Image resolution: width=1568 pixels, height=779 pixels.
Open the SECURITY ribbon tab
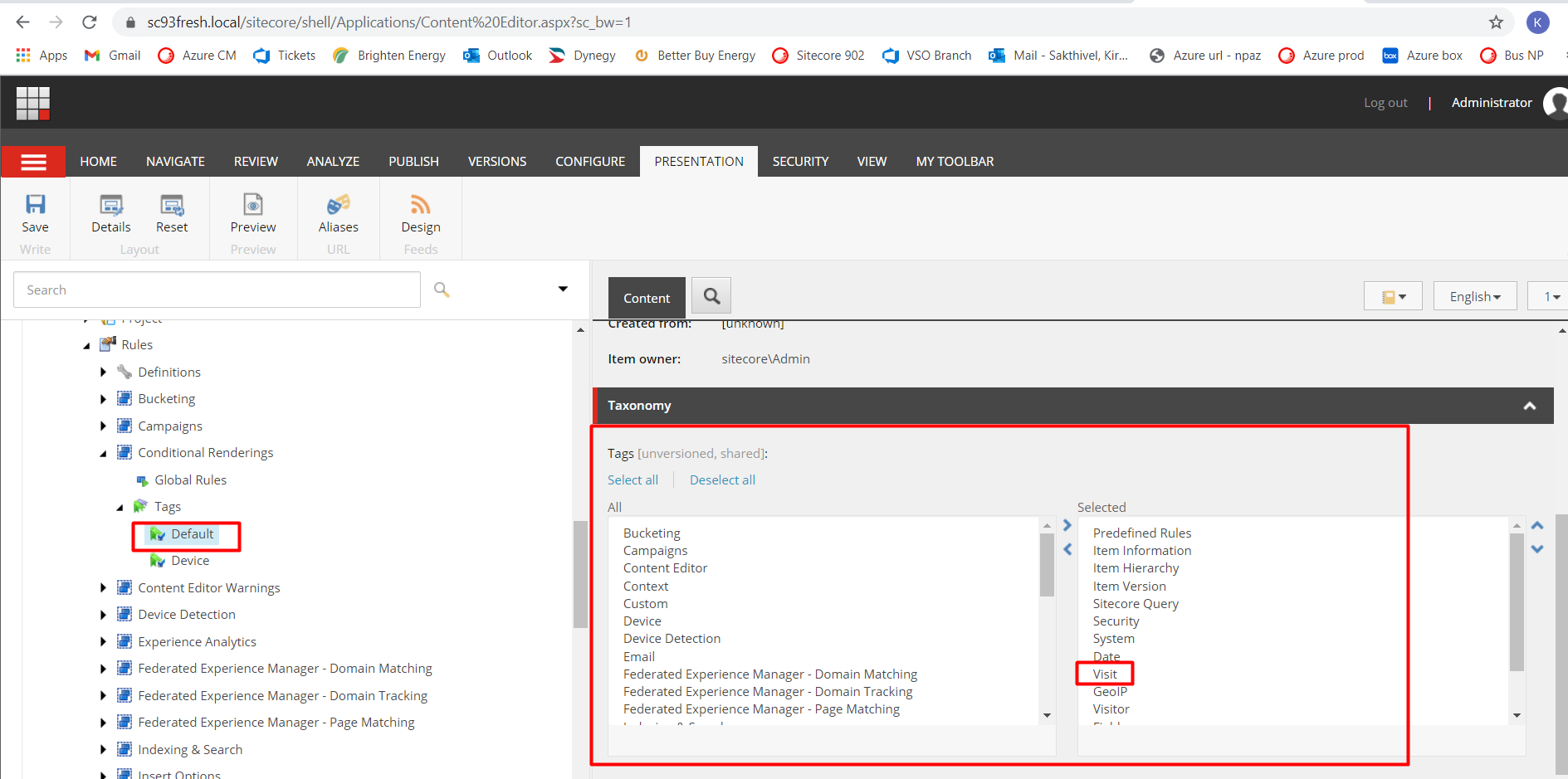coord(800,162)
